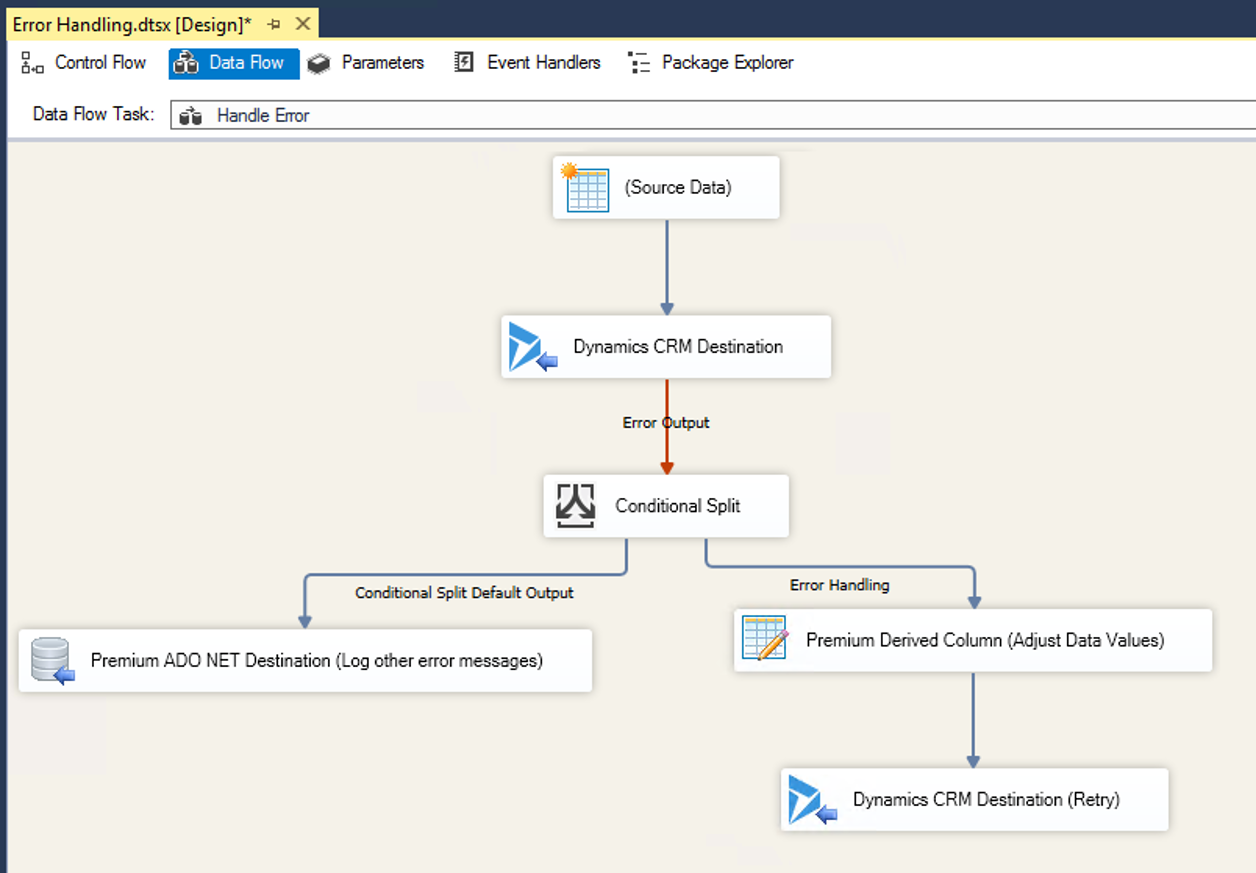This screenshot has width=1256, height=873.
Task: Select the Premium Derived Column (Adjust Data Values) text
Action: click(985, 640)
